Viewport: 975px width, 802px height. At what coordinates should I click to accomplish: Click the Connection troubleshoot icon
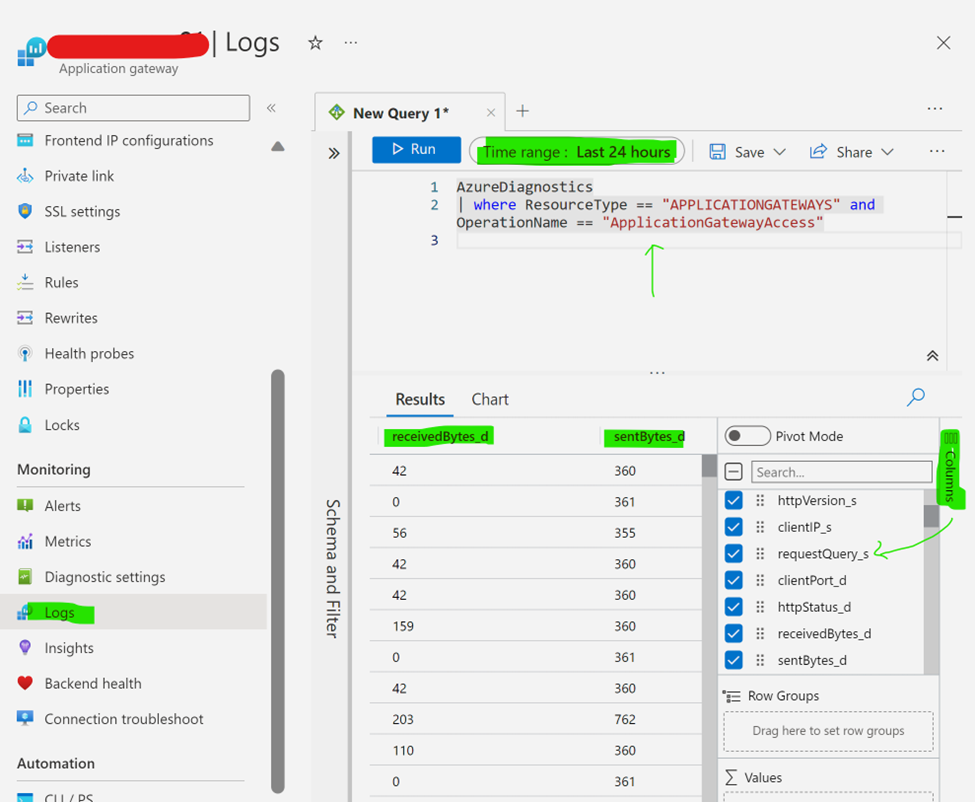click(25, 719)
